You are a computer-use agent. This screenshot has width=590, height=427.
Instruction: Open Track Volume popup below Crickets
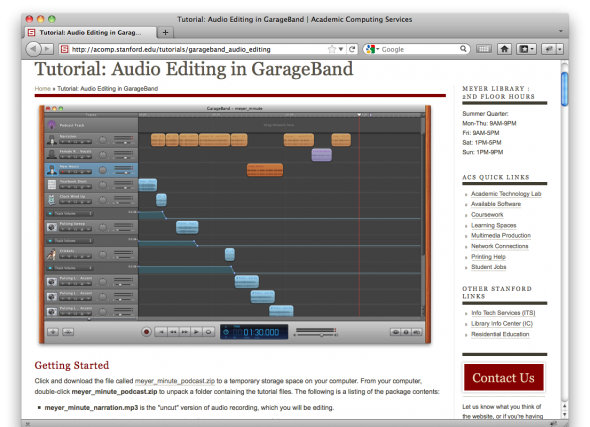tap(73, 268)
